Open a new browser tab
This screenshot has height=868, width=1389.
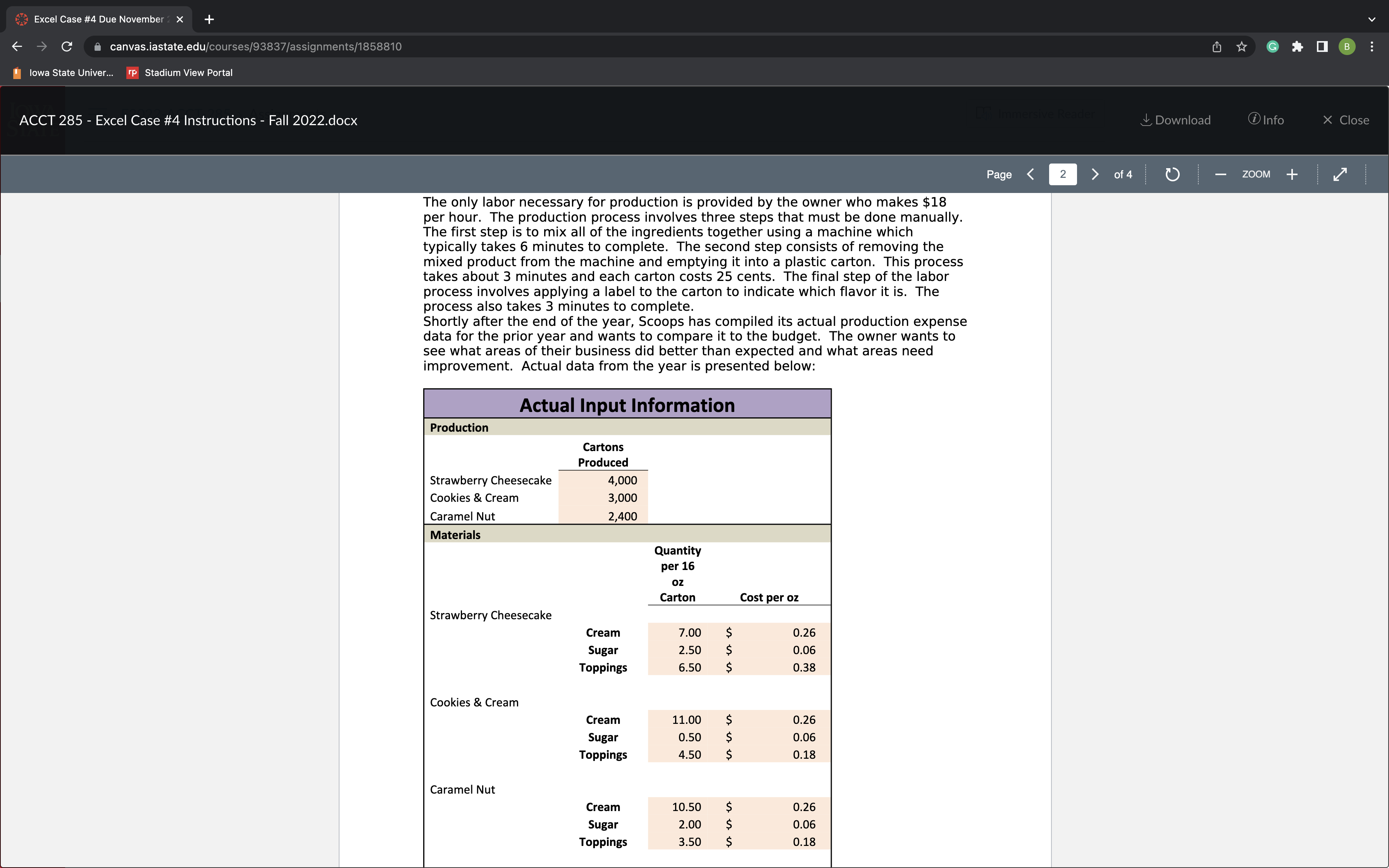click(x=209, y=19)
